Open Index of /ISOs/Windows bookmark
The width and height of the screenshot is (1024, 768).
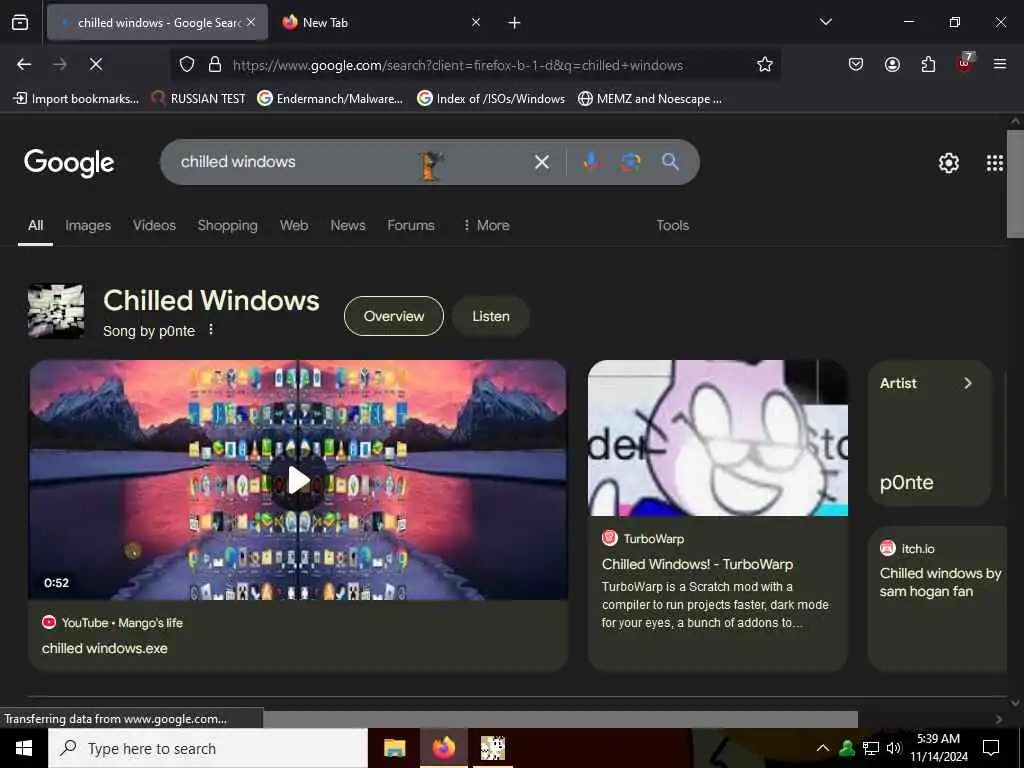pos(491,99)
